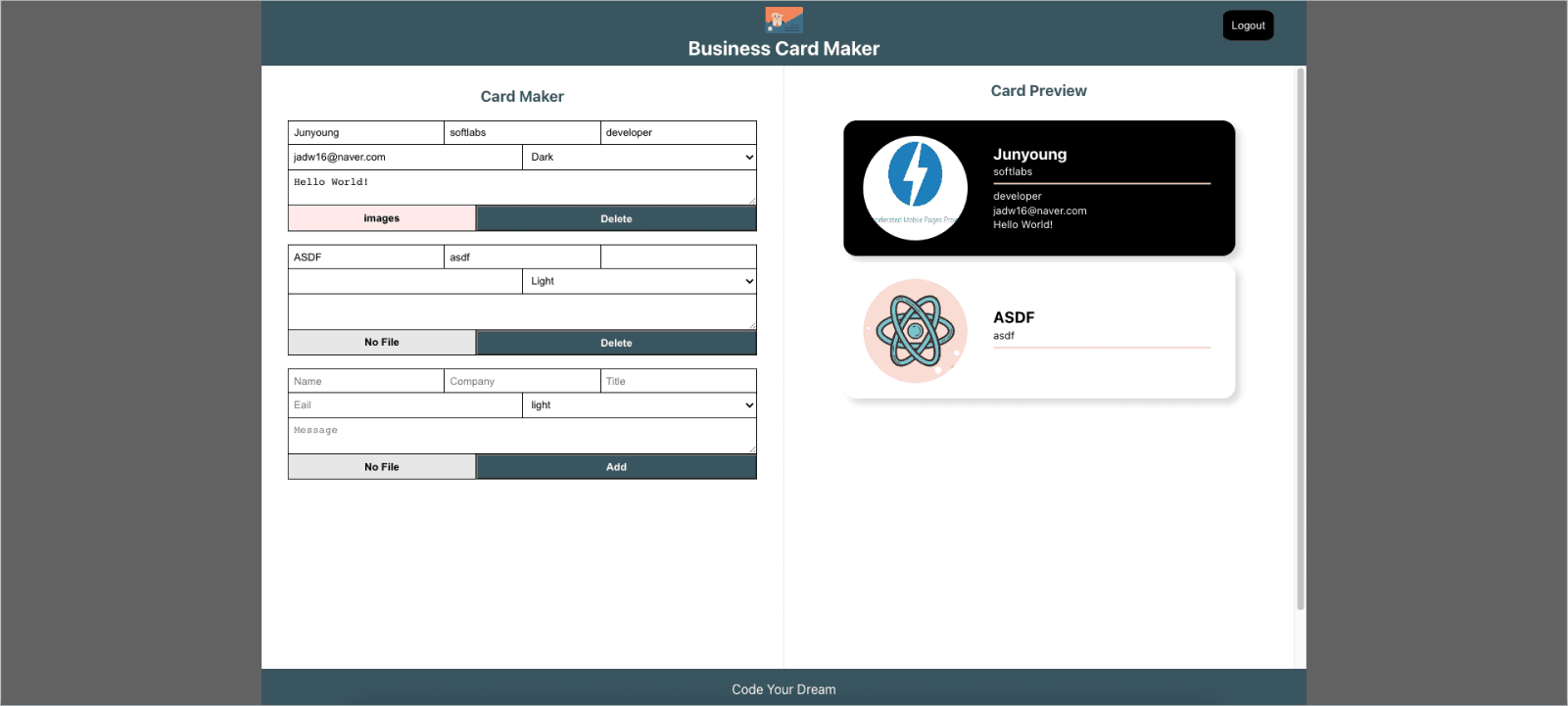Click the Card Preview heading

coord(1038,90)
